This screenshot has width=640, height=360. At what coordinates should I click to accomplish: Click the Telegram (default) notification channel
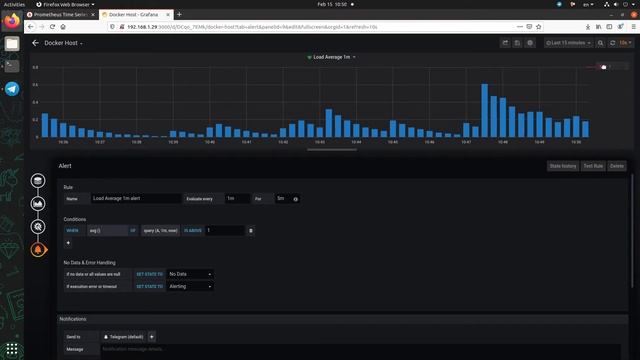point(123,337)
